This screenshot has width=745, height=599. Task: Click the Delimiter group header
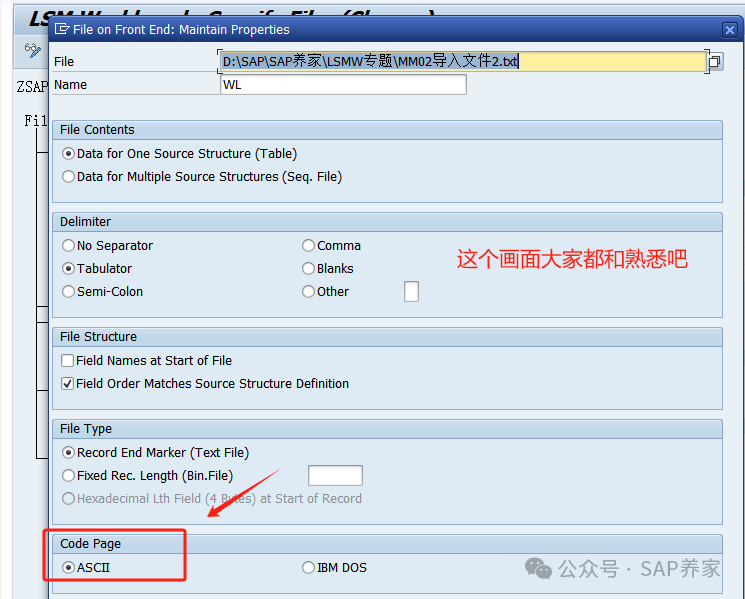coord(387,222)
